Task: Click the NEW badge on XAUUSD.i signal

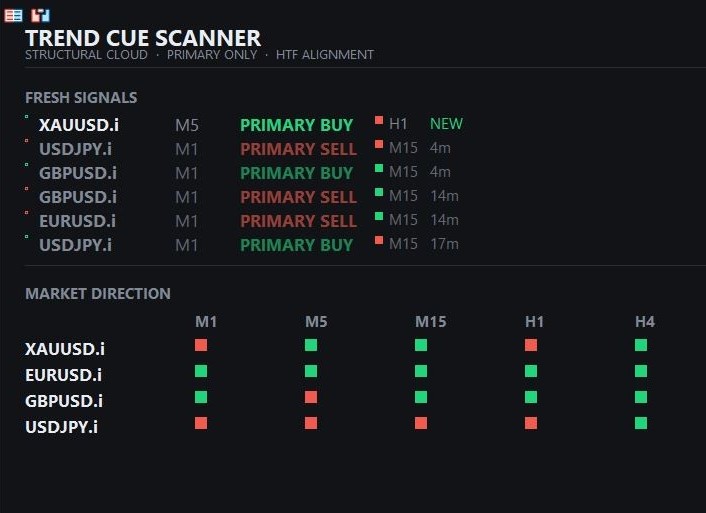Action: click(446, 124)
